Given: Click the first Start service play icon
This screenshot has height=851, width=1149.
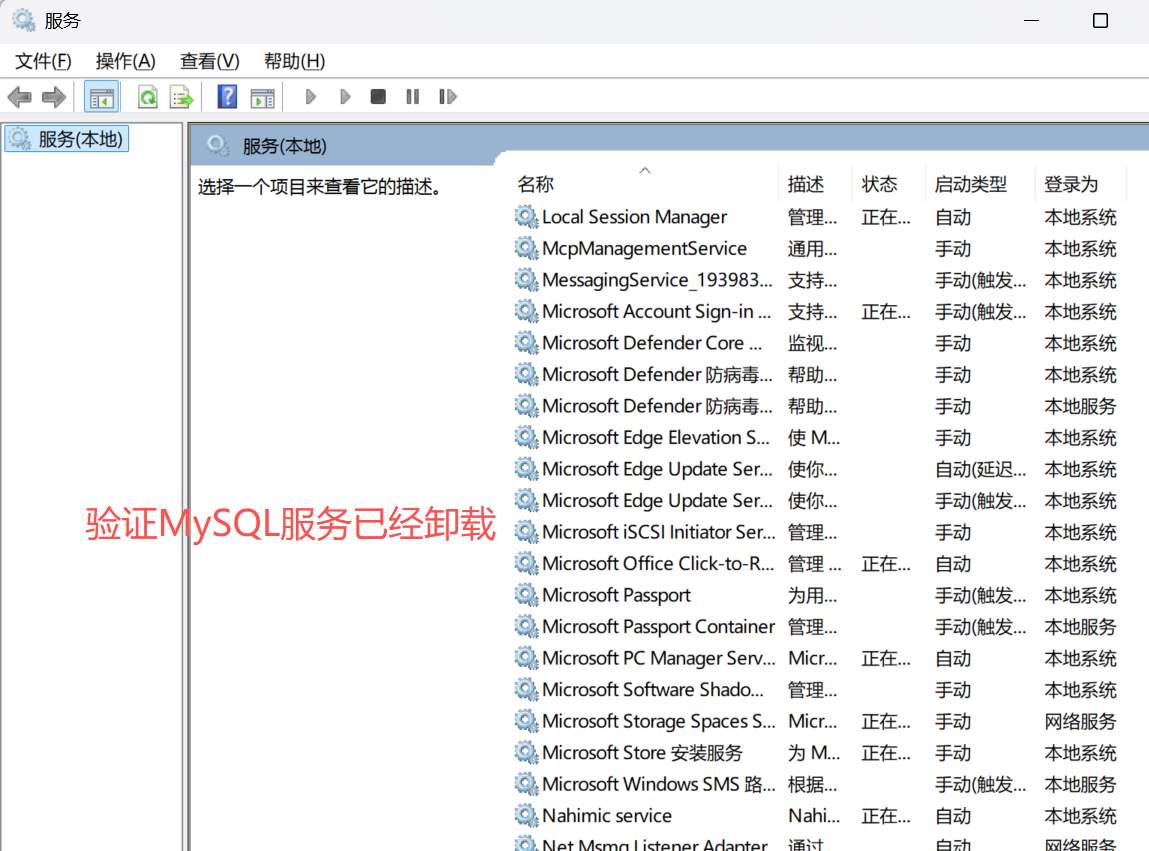Looking at the screenshot, I should [x=311, y=97].
